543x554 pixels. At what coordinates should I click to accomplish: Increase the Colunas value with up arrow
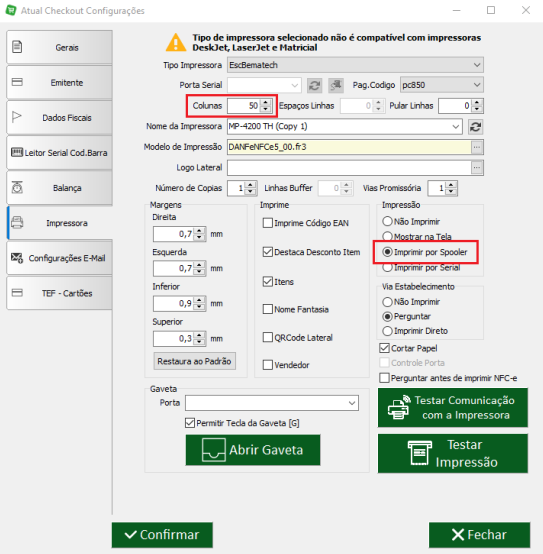click(266, 102)
